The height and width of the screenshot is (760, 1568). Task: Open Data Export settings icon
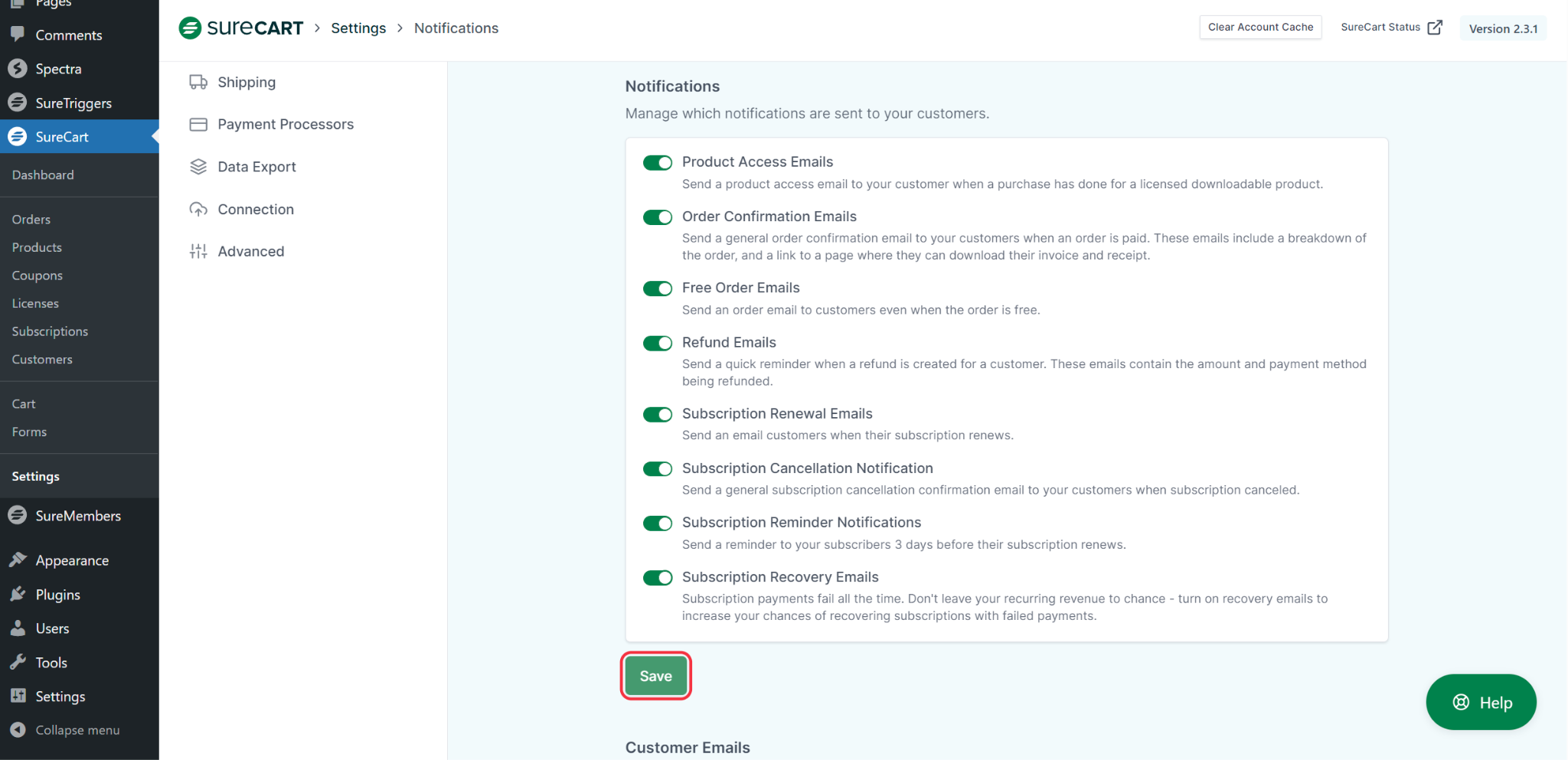coord(199,166)
